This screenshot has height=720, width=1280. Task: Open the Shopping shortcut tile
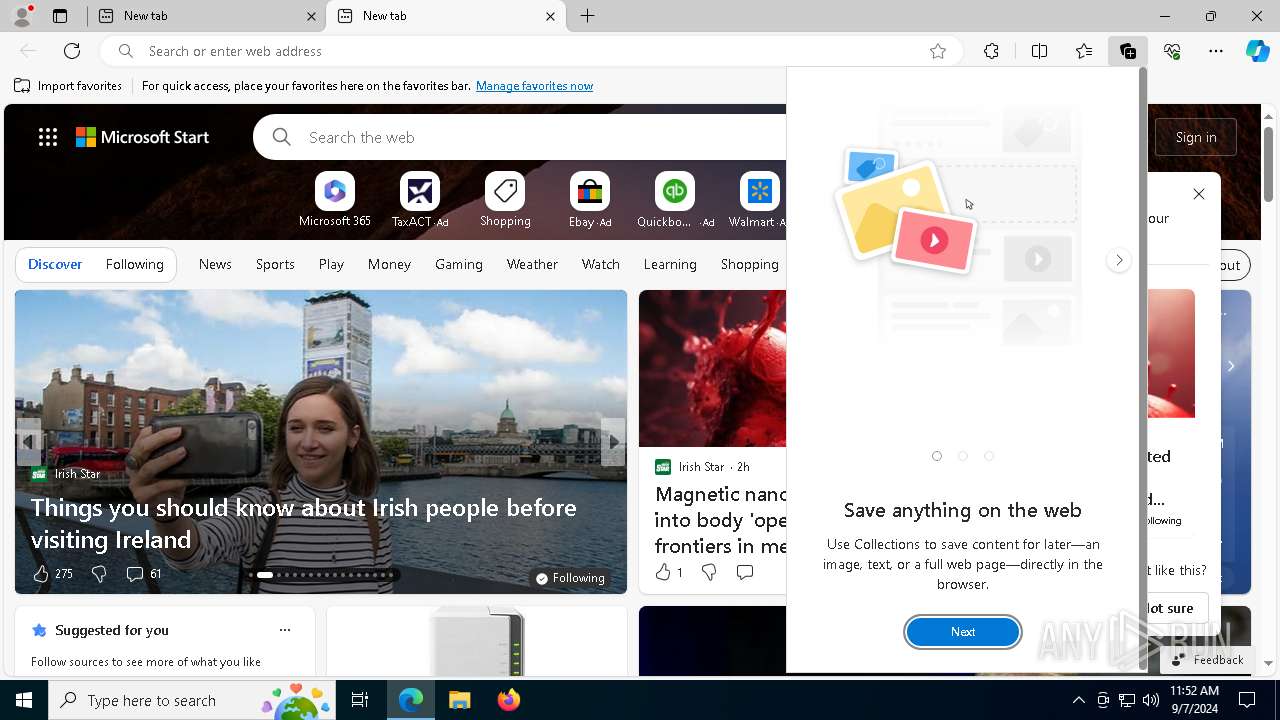click(x=505, y=200)
